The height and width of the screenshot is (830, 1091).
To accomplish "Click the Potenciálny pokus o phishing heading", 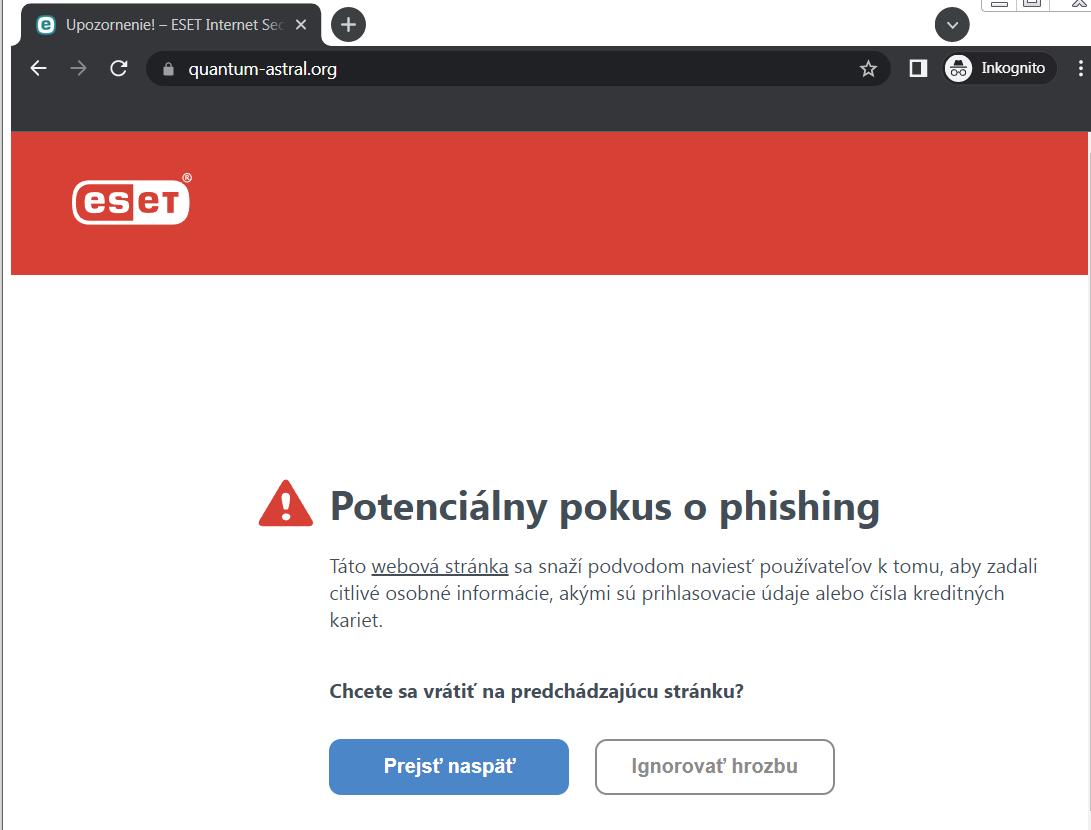I will click(x=604, y=507).
